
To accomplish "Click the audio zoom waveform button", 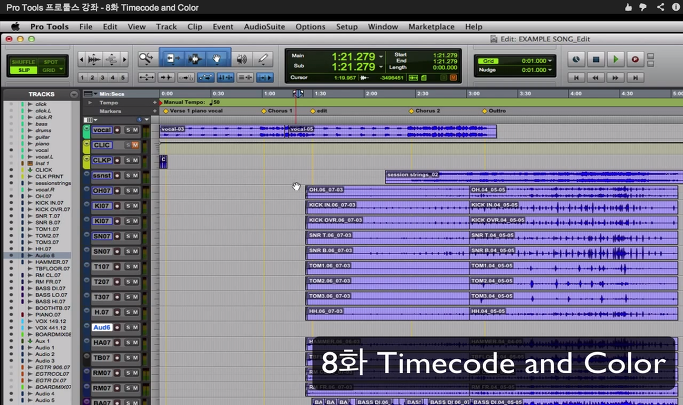I will pyautogui.click(x=94, y=59).
